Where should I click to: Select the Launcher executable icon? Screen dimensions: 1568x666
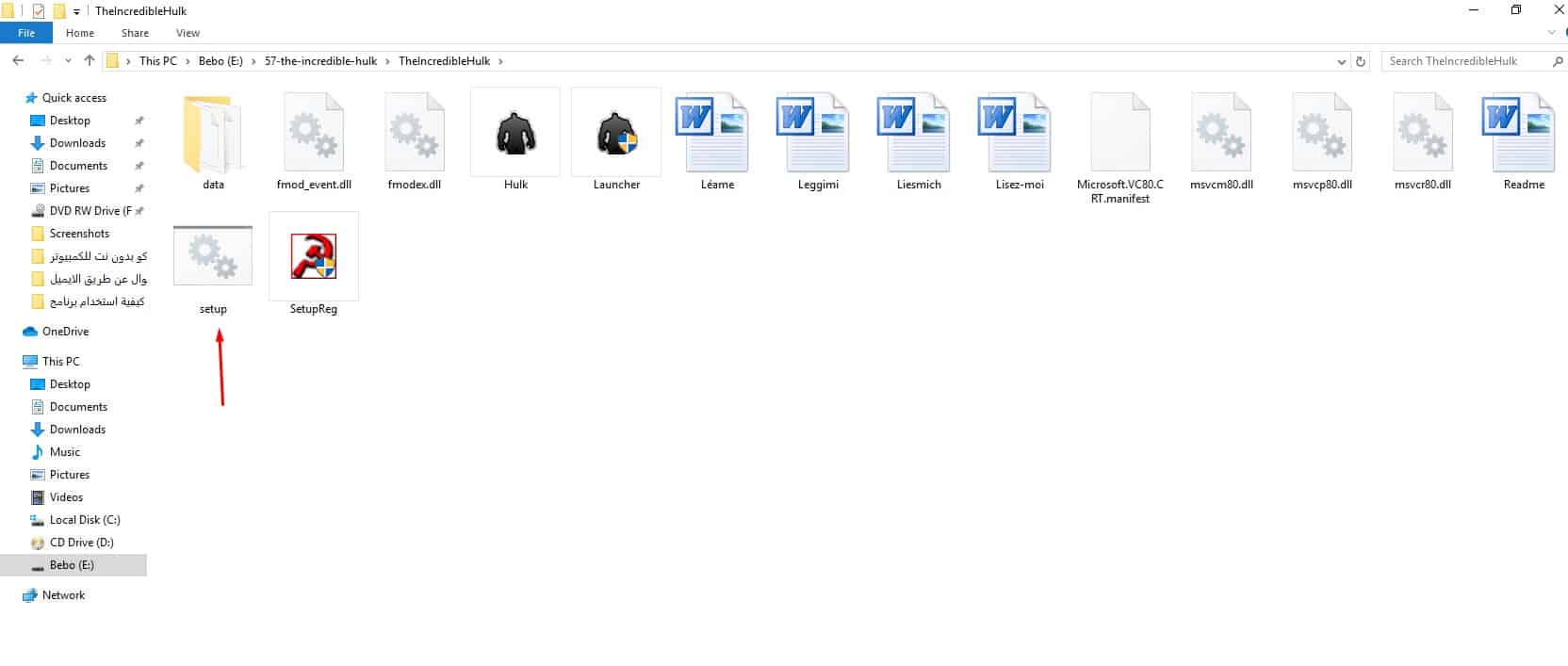pyautogui.click(x=616, y=135)
